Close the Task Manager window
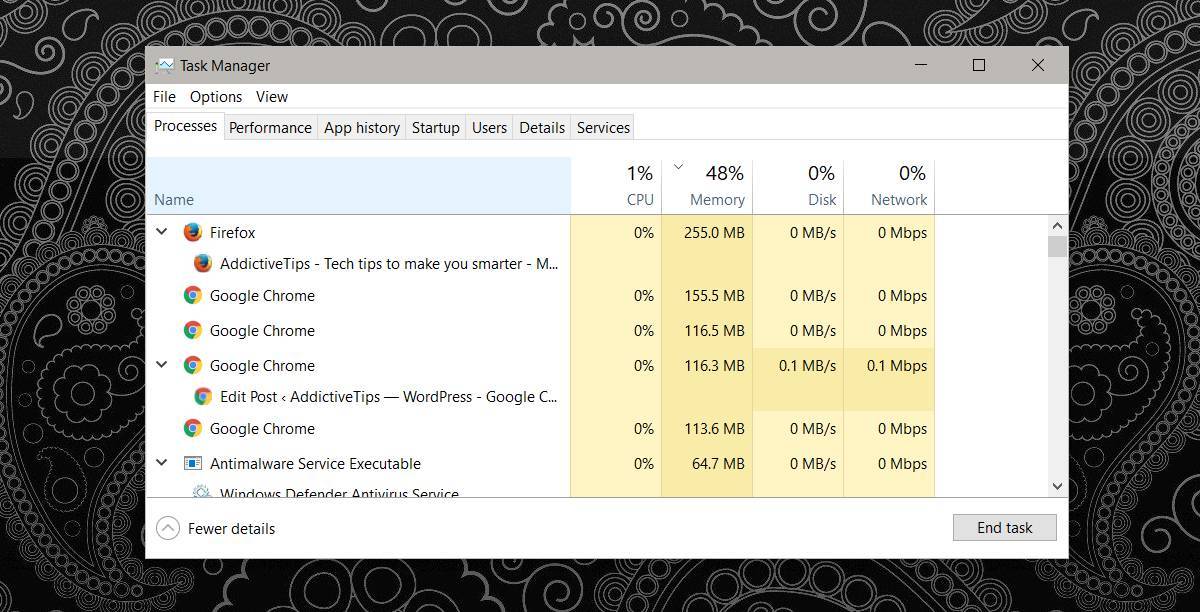The width and height of the screenshot is (1200, 612). coord(1038,65)
